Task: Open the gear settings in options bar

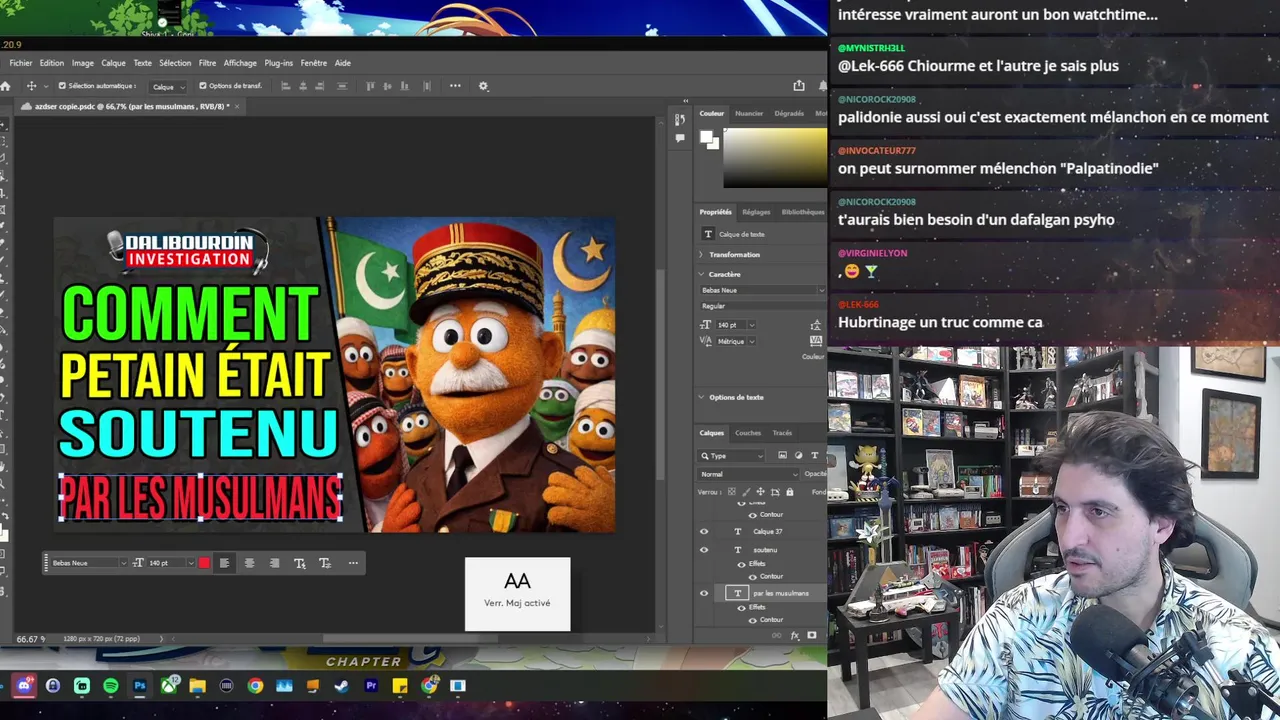Action: pos(483,86)
